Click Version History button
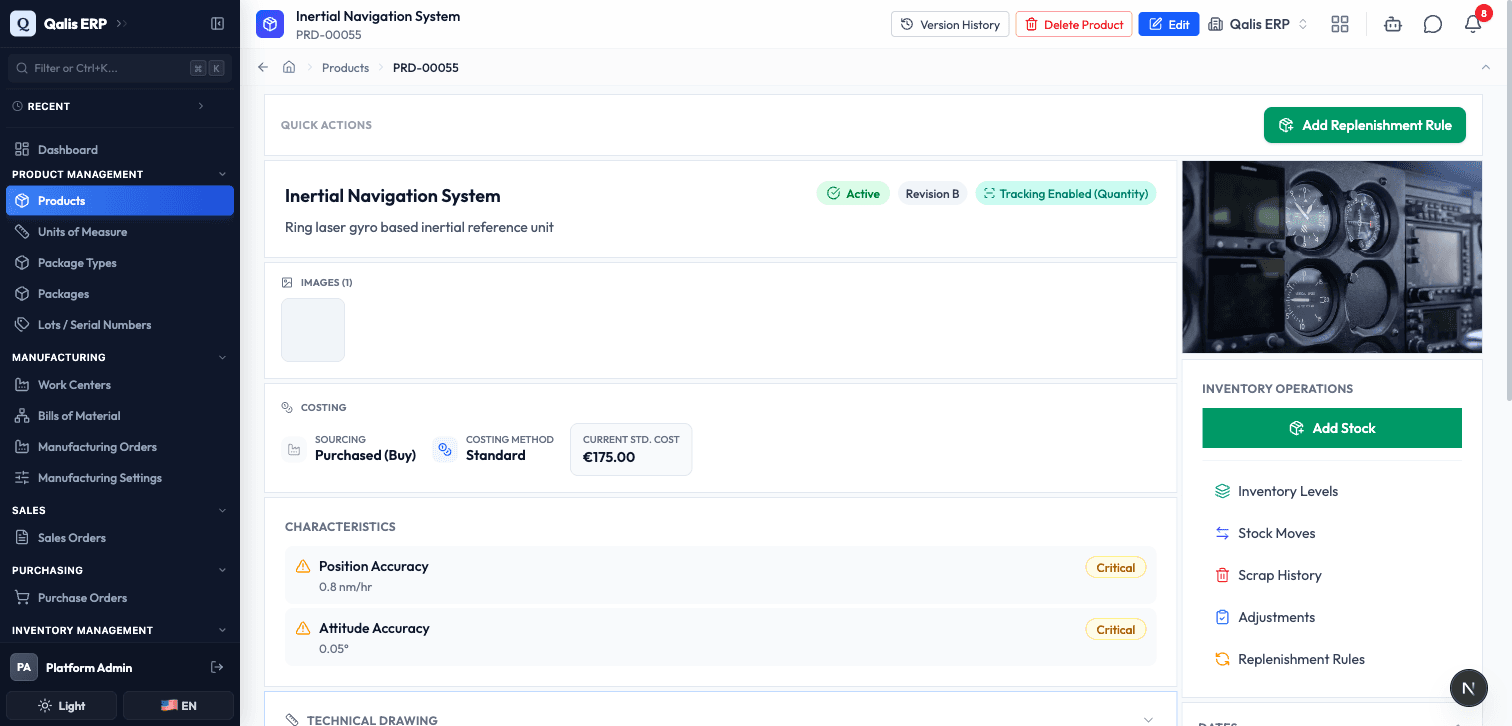This screenshot has height=726, width=1512. [x=950, y=24]
